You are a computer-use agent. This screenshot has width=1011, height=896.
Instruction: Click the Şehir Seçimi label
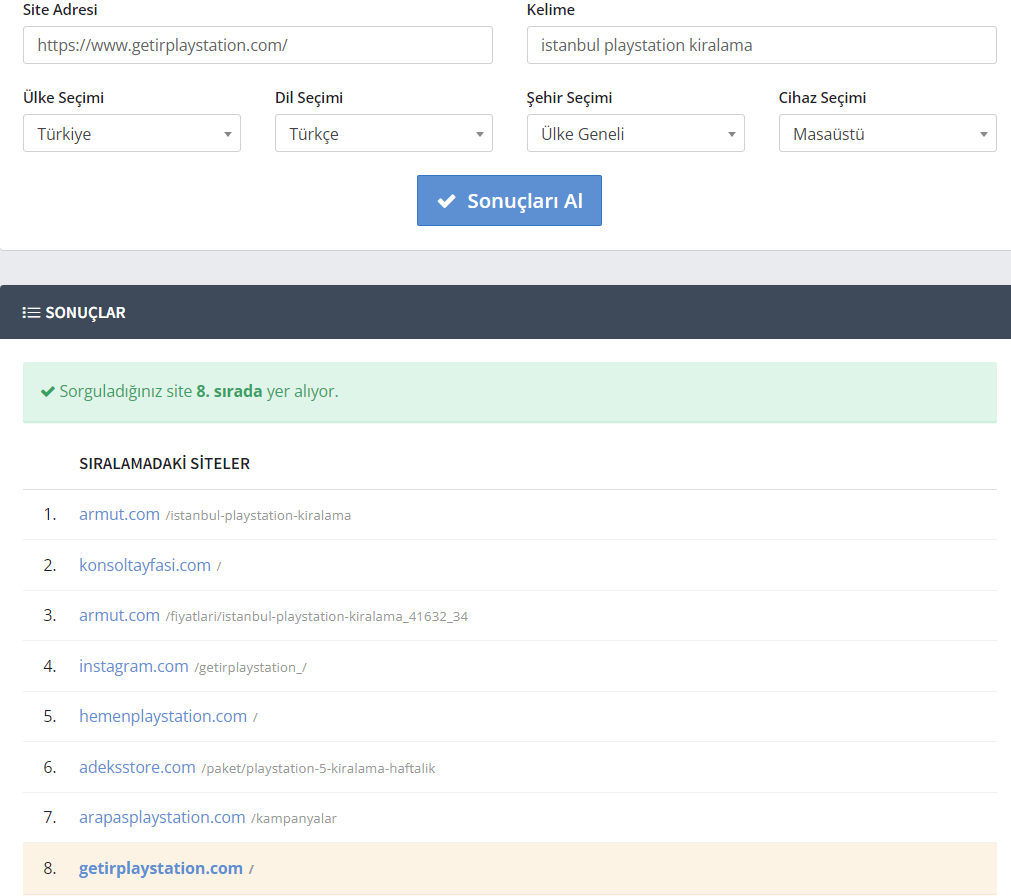[x=569, y=98]
